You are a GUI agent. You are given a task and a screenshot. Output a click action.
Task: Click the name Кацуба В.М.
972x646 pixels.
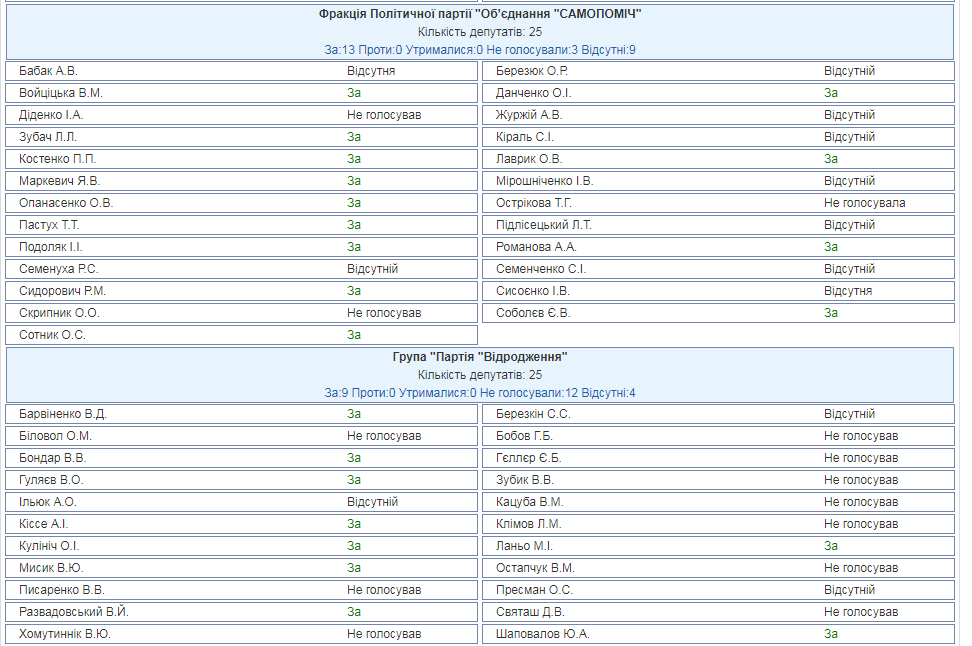pyautogui.click(x=529, y=502)
